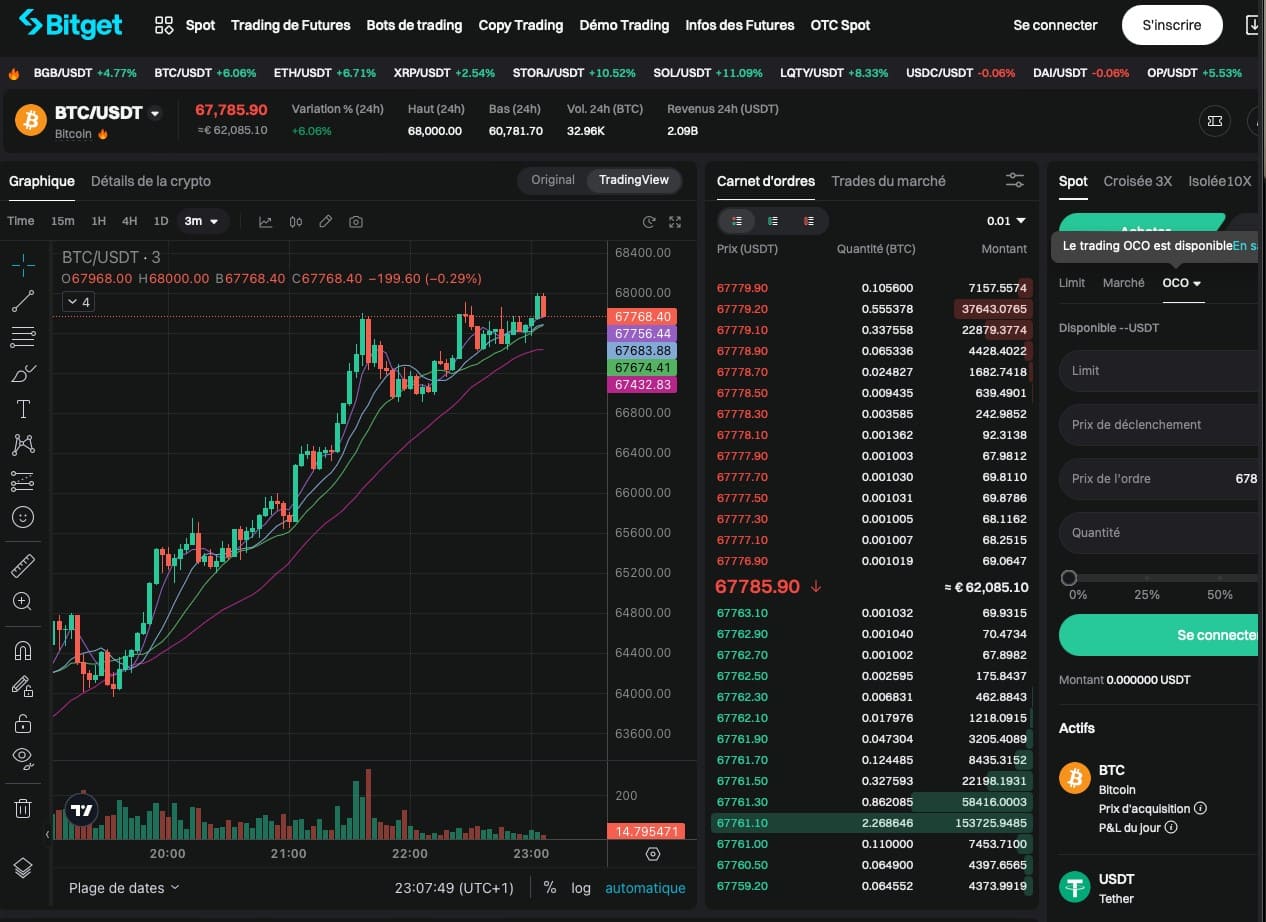Open the trash icon to remove drawings

22,808
